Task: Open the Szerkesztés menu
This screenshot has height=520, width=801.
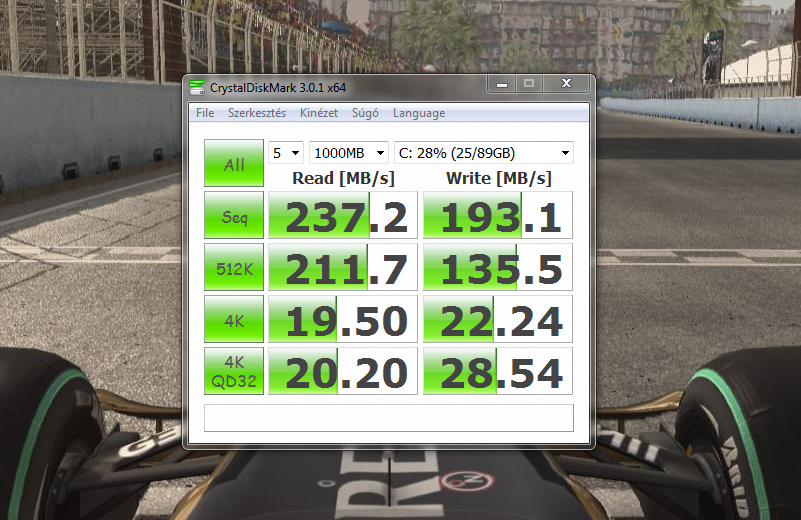Action: pyautogui.click(x=256, y=113)
